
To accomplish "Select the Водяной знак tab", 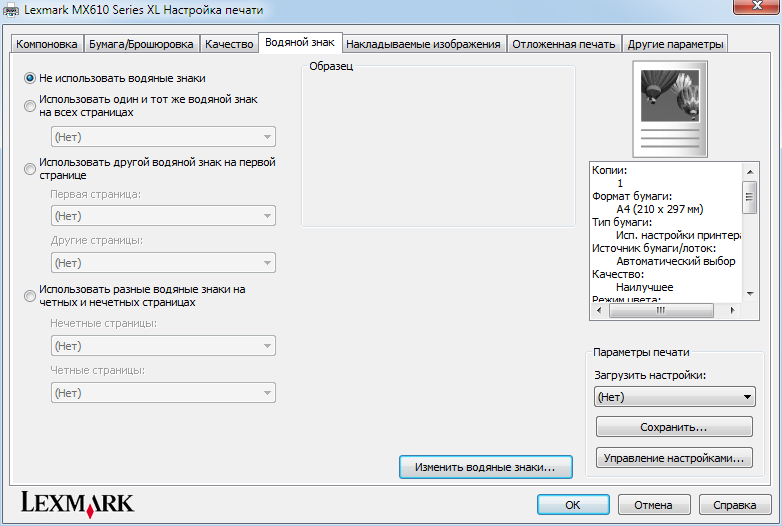I will pyautogui.click(x=300, y=42).
